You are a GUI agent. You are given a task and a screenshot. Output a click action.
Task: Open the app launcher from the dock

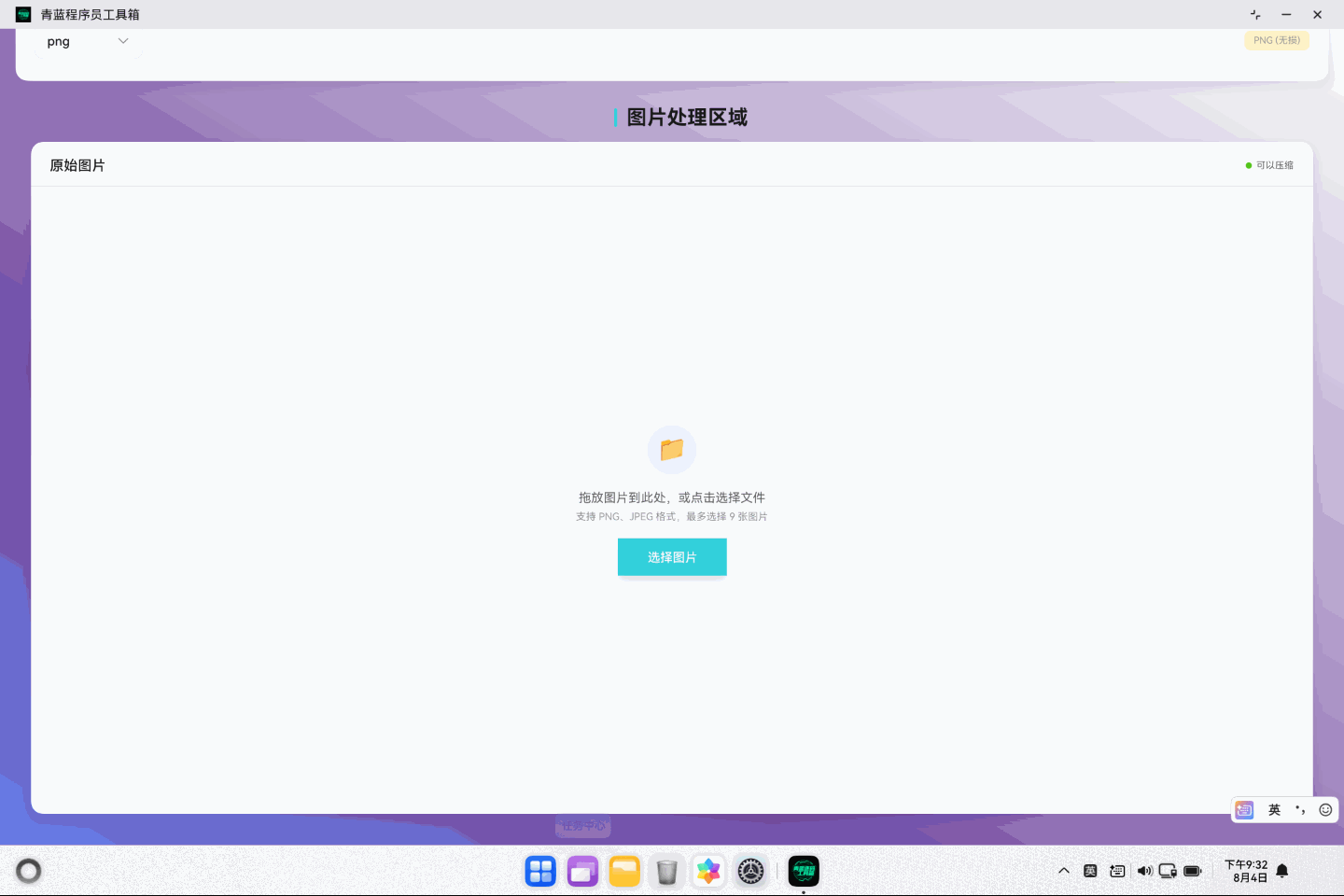[539, 871]
